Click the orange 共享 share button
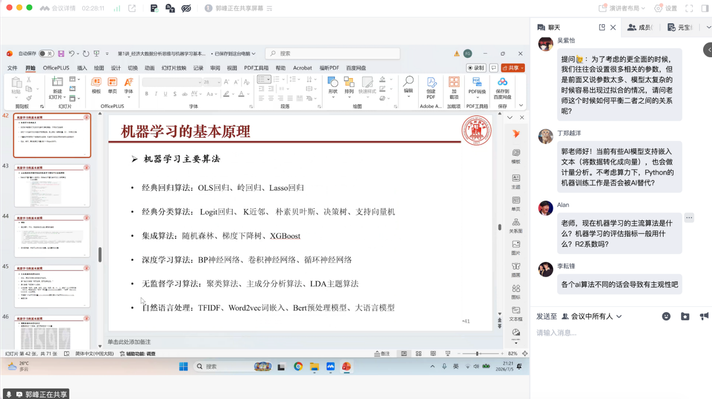The height and width of the screenshot is (399, 712). [x=513, y=68]
